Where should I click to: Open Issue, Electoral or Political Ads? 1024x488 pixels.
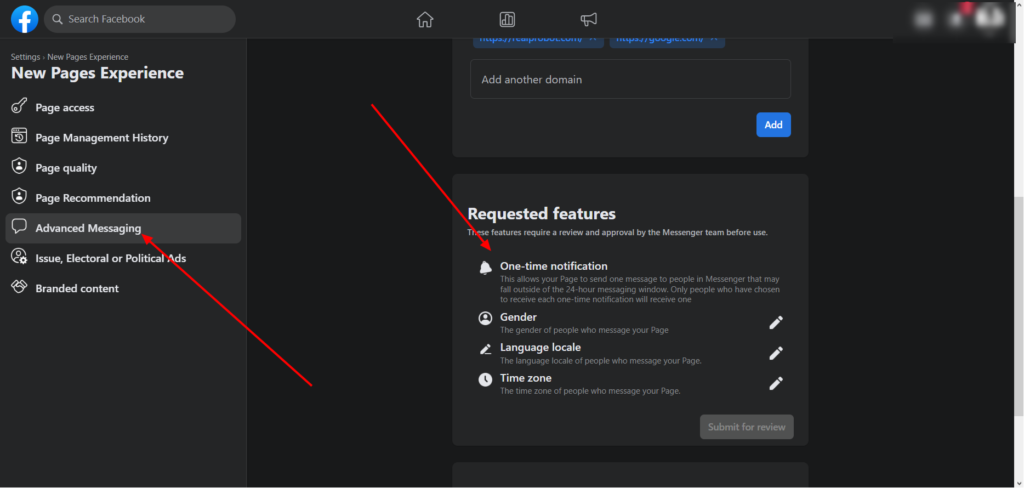(x=123, y=258)
